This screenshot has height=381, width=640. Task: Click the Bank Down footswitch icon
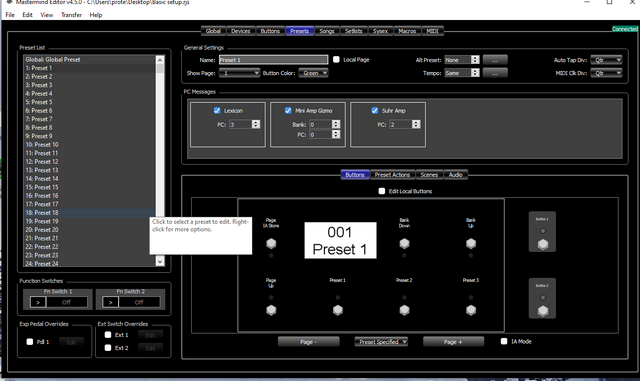coord(404,244)
